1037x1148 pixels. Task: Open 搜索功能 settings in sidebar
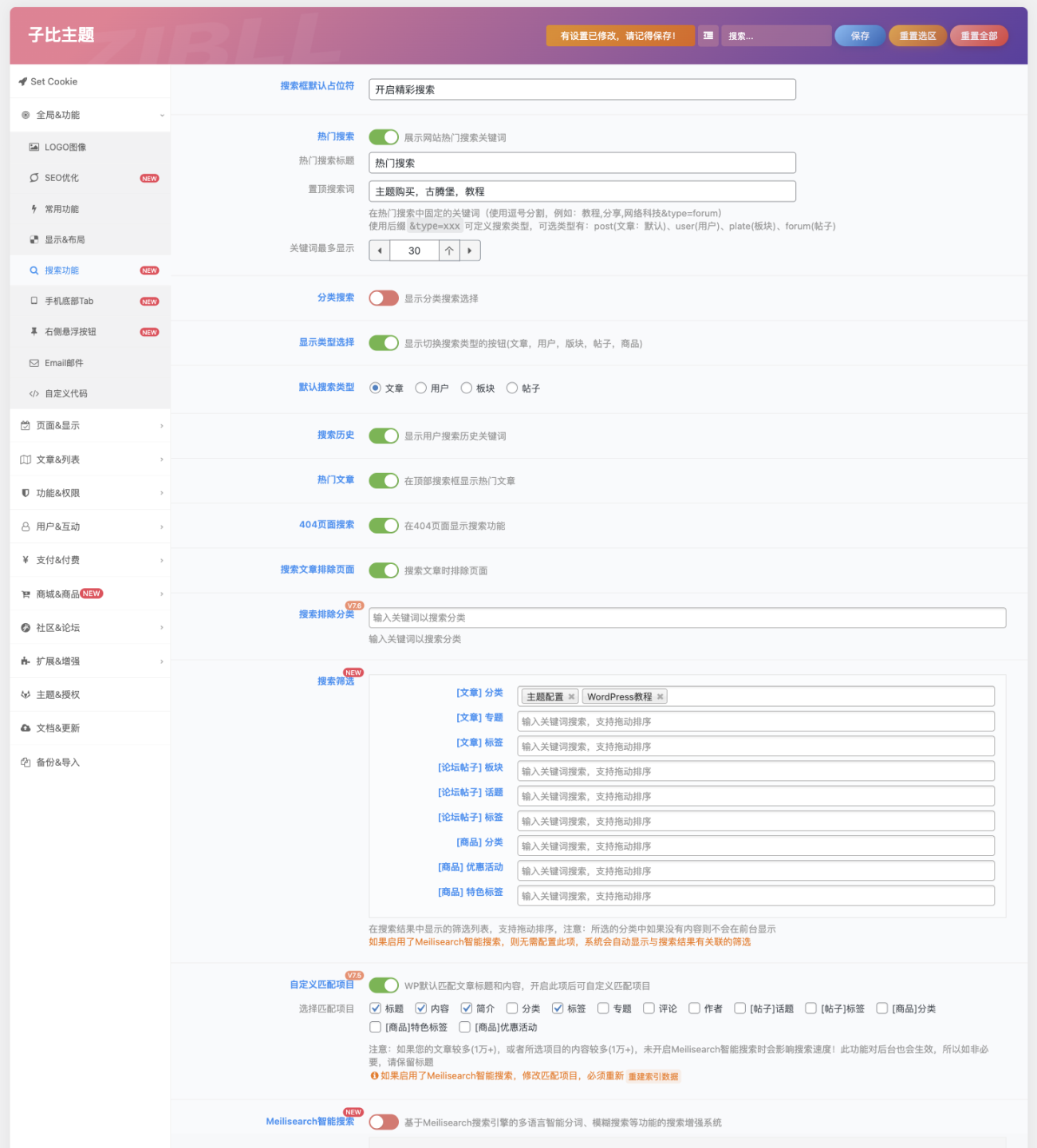[33, 270]
